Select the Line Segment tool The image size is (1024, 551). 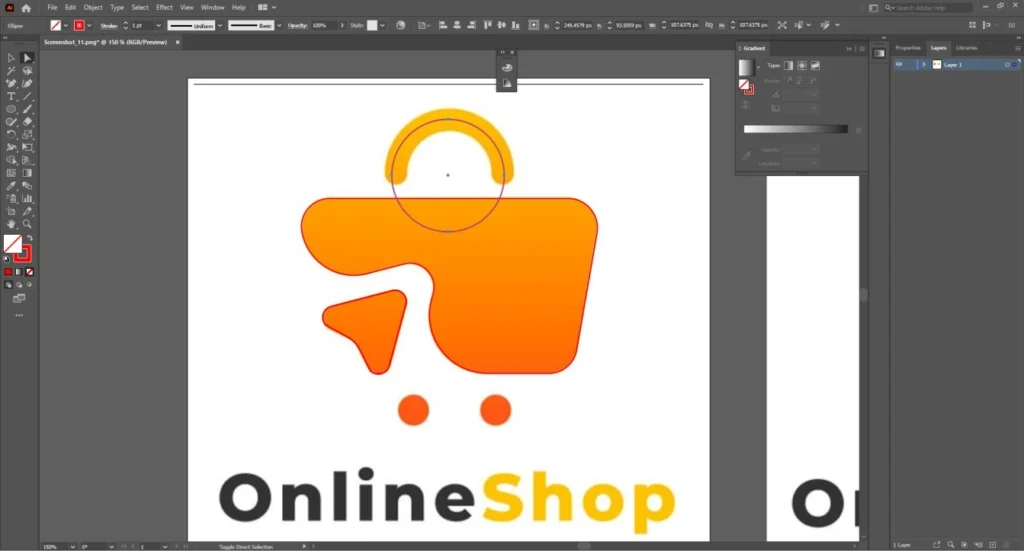pyautogui.click(x=27, y=96)
